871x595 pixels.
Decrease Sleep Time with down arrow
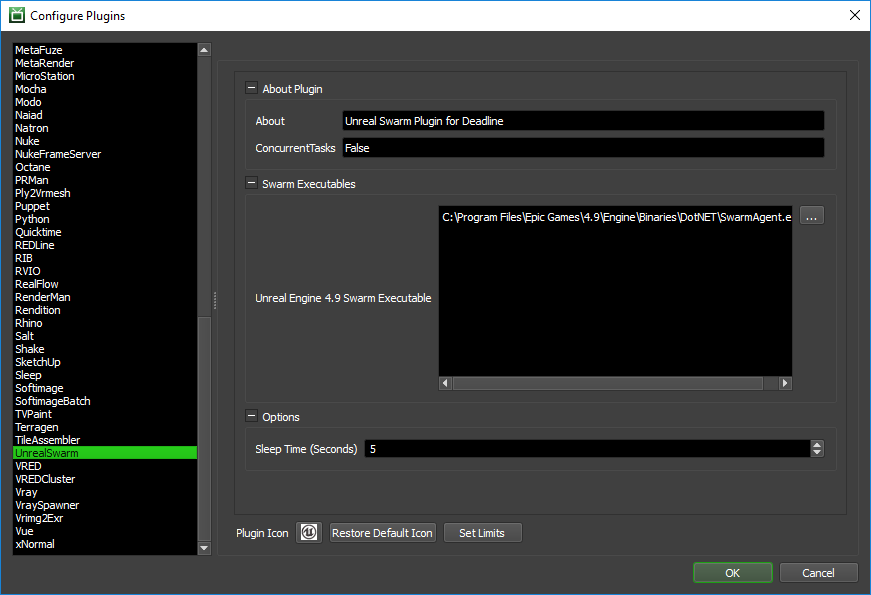tap(817, 453)
